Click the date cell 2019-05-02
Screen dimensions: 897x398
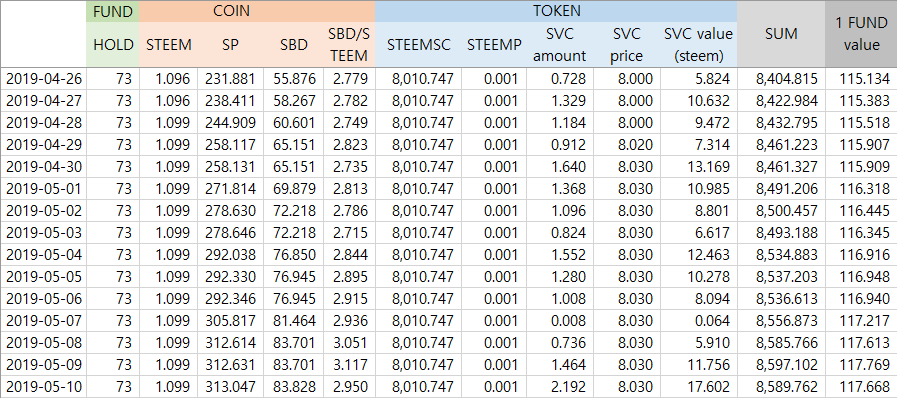click(x=43, y=210)
